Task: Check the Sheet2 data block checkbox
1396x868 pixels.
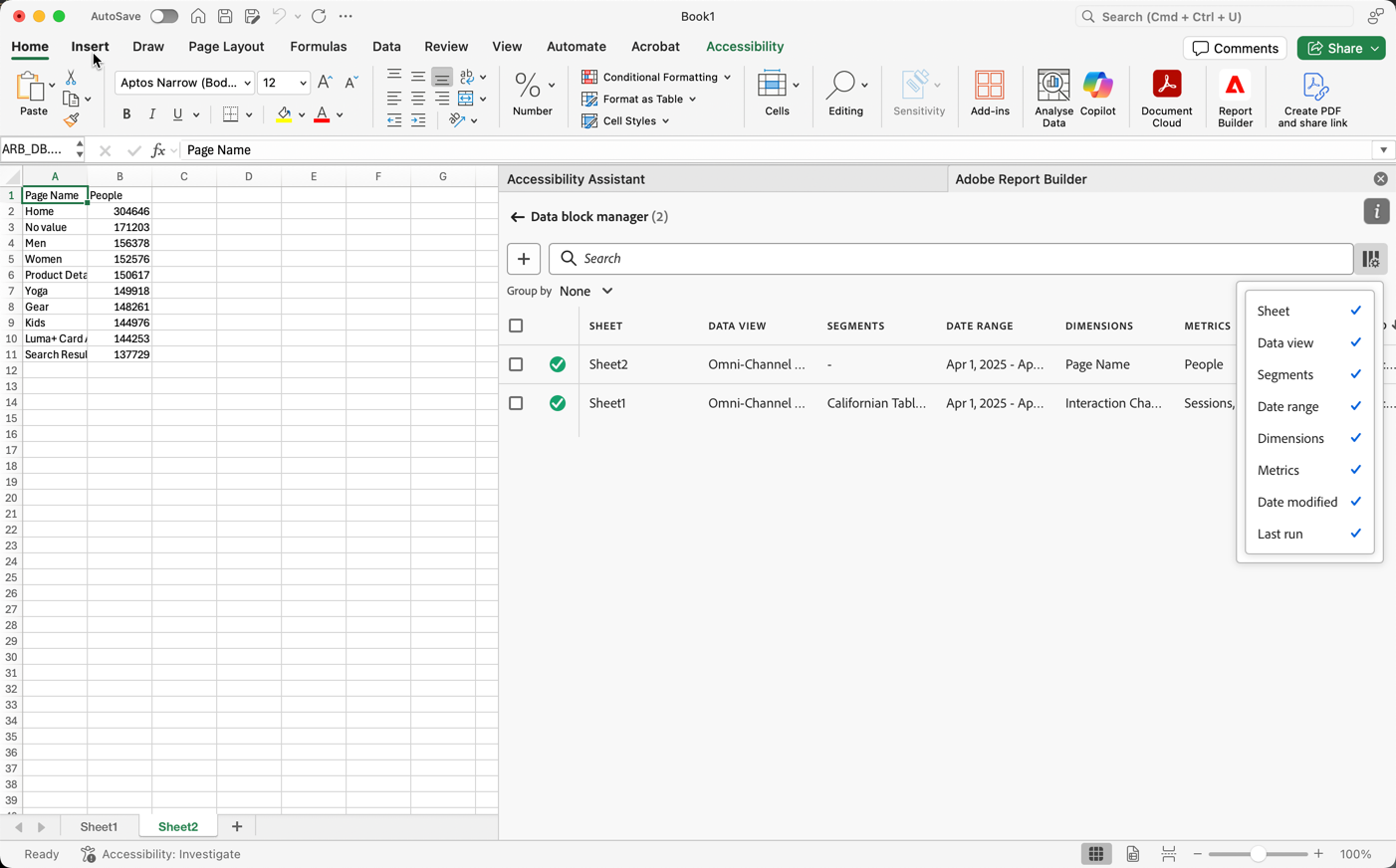Action: [516, 364]
